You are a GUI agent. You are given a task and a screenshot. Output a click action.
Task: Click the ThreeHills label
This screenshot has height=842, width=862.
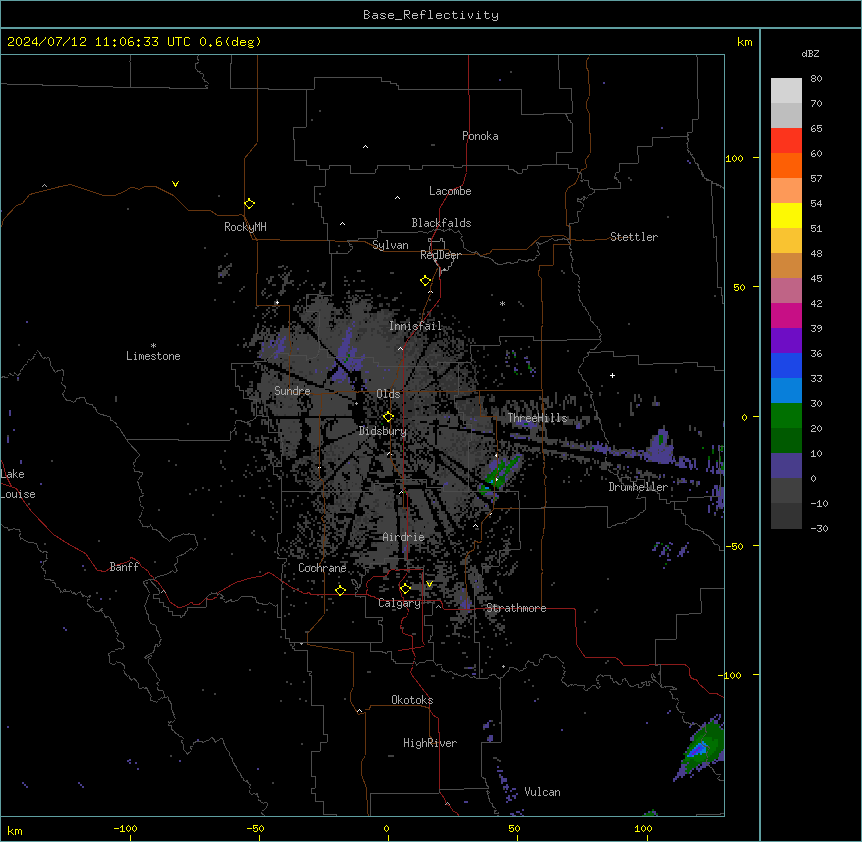537,418
